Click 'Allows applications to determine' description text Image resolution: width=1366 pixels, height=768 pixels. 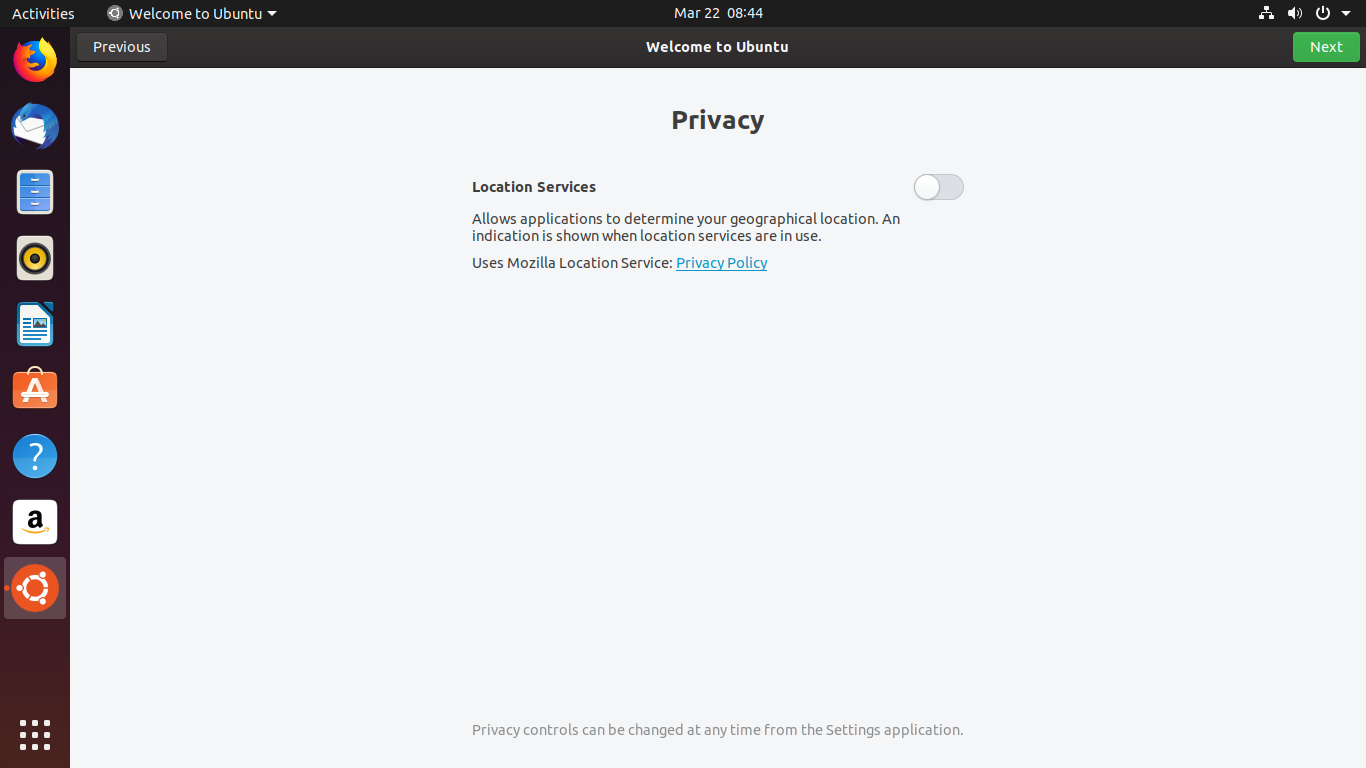pyautogui.click(x=686, y=227)
